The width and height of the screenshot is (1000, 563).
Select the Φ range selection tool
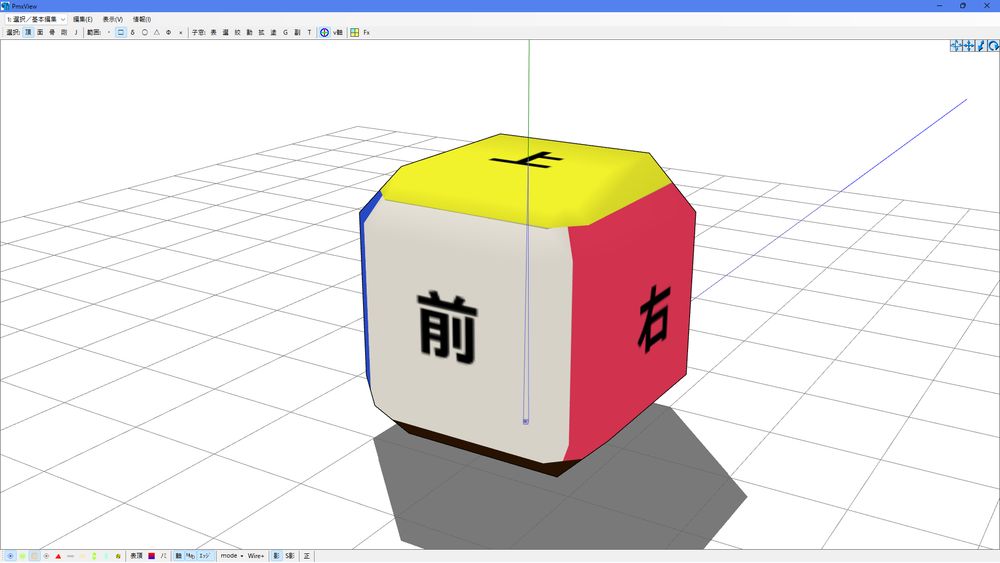click(168, 32)
